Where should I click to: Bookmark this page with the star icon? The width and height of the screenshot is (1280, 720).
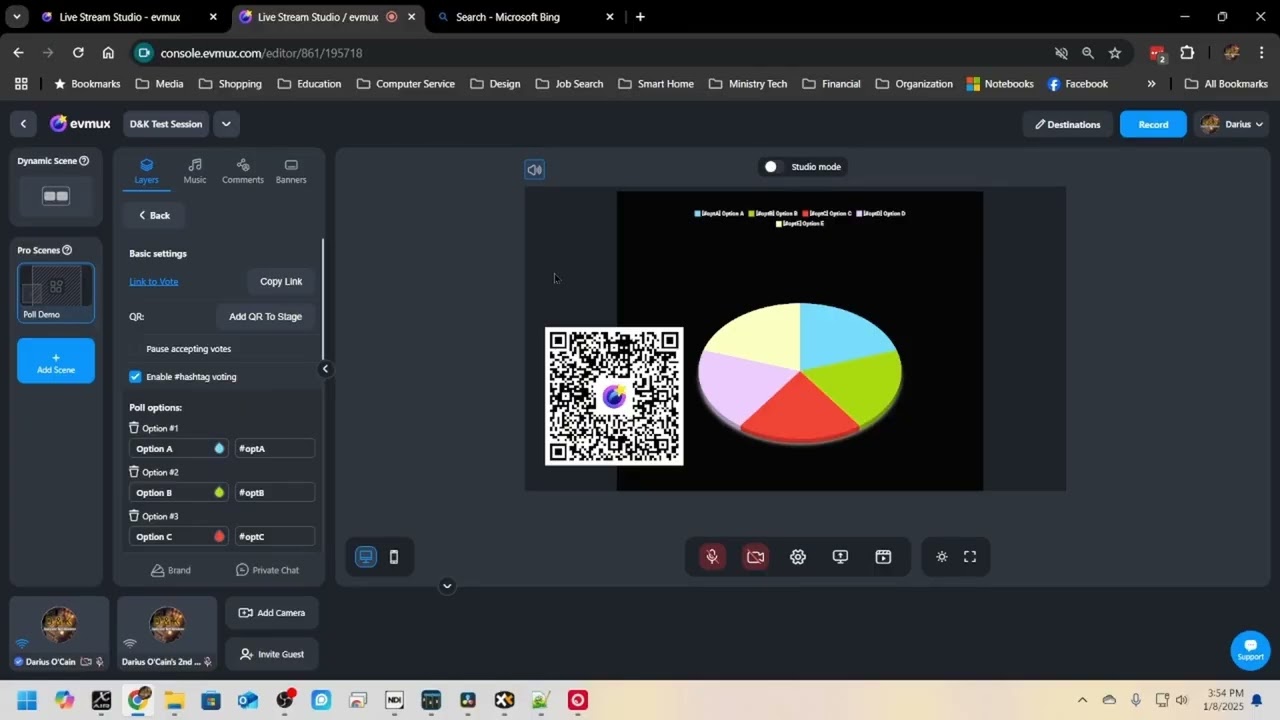click(x=1115, y=53)
